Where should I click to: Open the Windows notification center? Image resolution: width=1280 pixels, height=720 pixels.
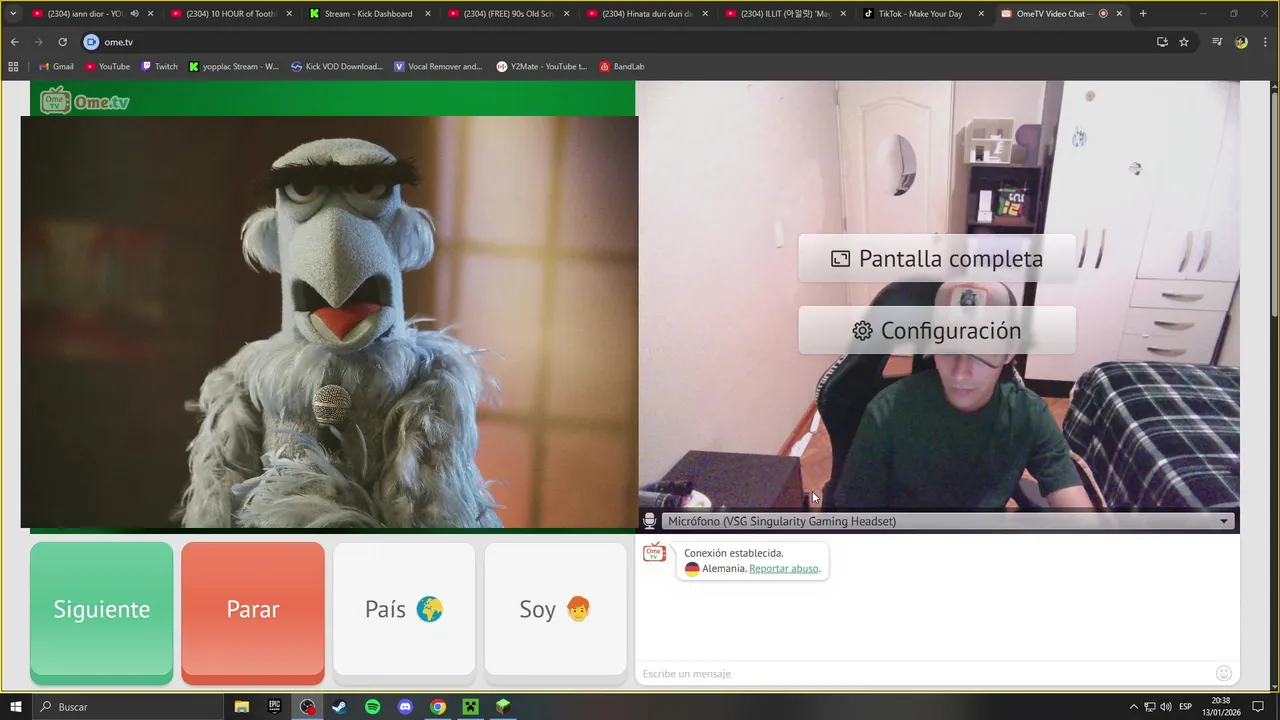(1258, 707)
